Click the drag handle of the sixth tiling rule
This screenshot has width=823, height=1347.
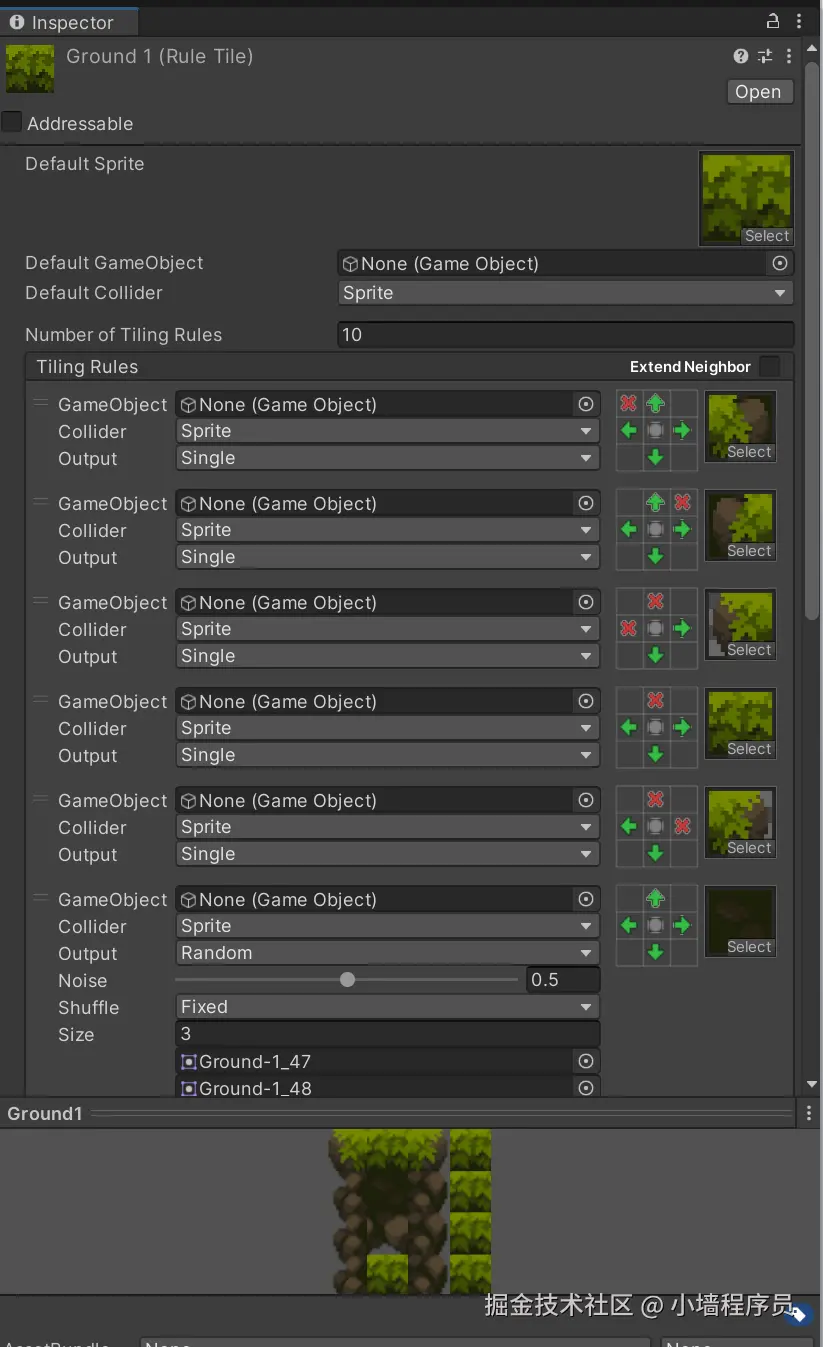pyautogui.click(x=41, y=897)
